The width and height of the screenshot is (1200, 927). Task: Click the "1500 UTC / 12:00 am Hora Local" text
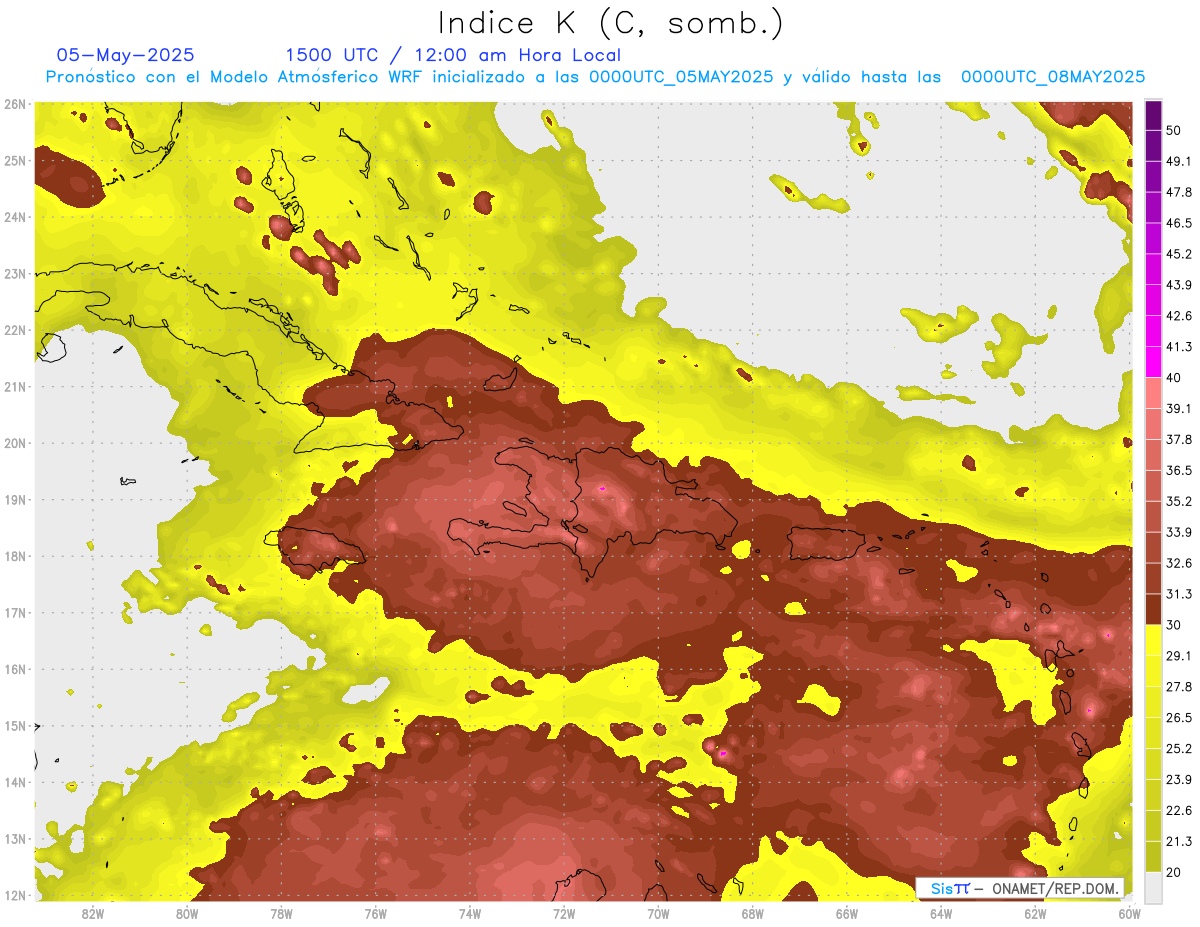453,55
